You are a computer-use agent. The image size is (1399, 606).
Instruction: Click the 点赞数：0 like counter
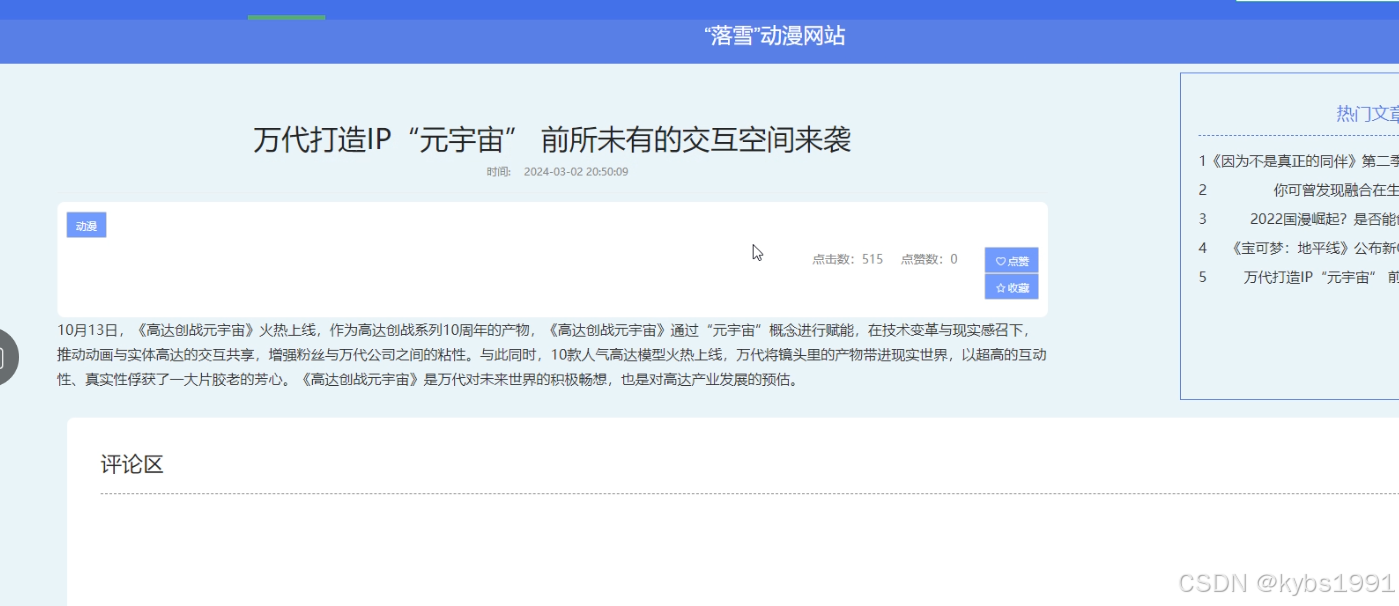click(929, 259)
